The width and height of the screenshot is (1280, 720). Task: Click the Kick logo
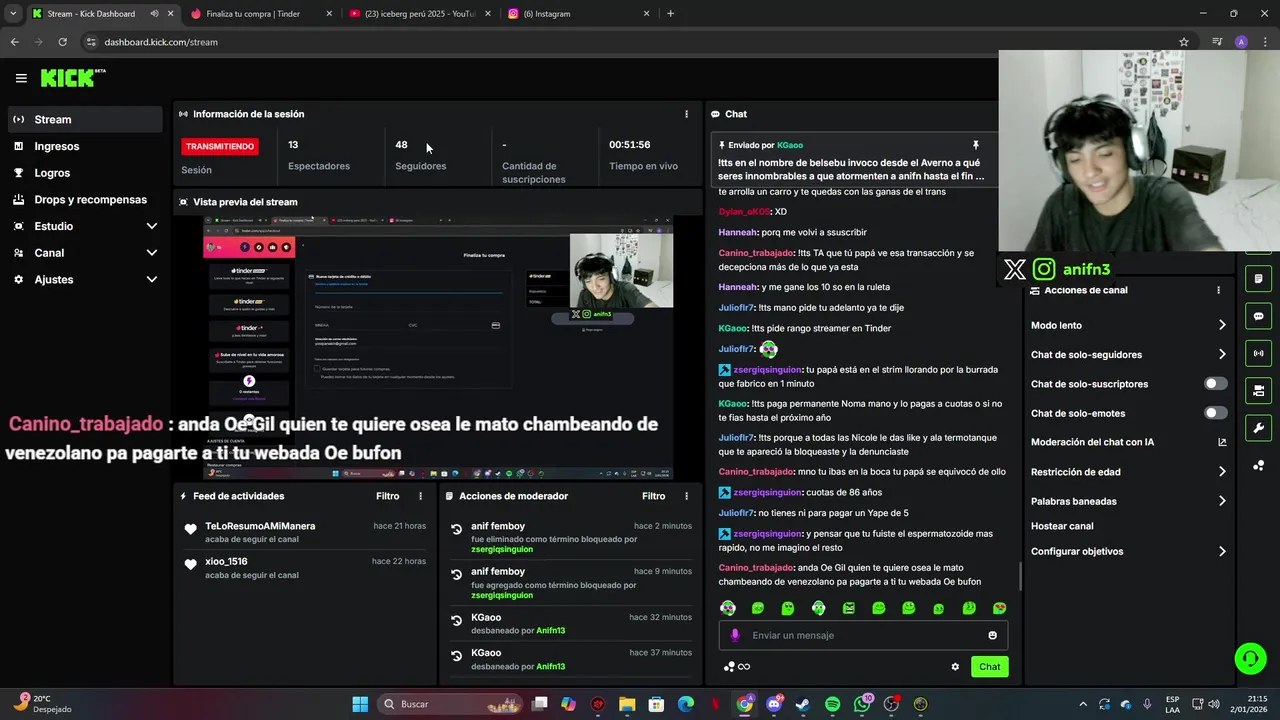pyautogui.click(x=72, y=78)
